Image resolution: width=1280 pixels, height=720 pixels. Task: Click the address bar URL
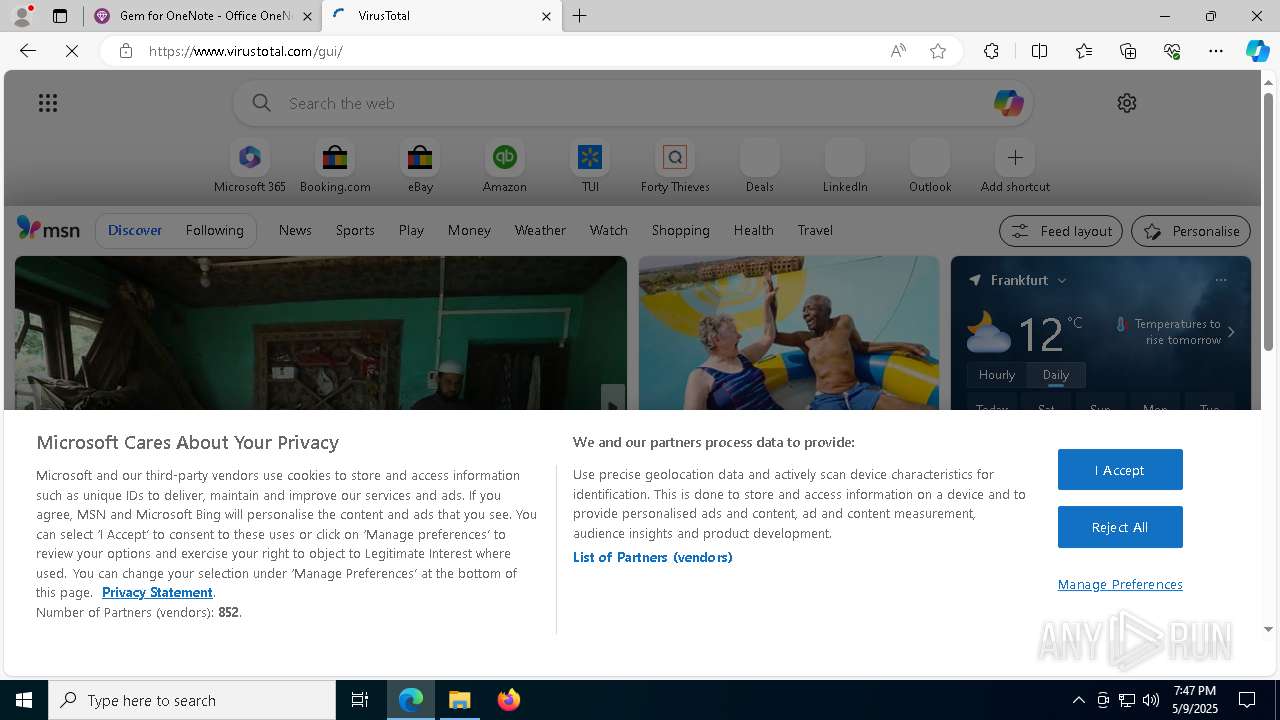click(x=246, y=51)
